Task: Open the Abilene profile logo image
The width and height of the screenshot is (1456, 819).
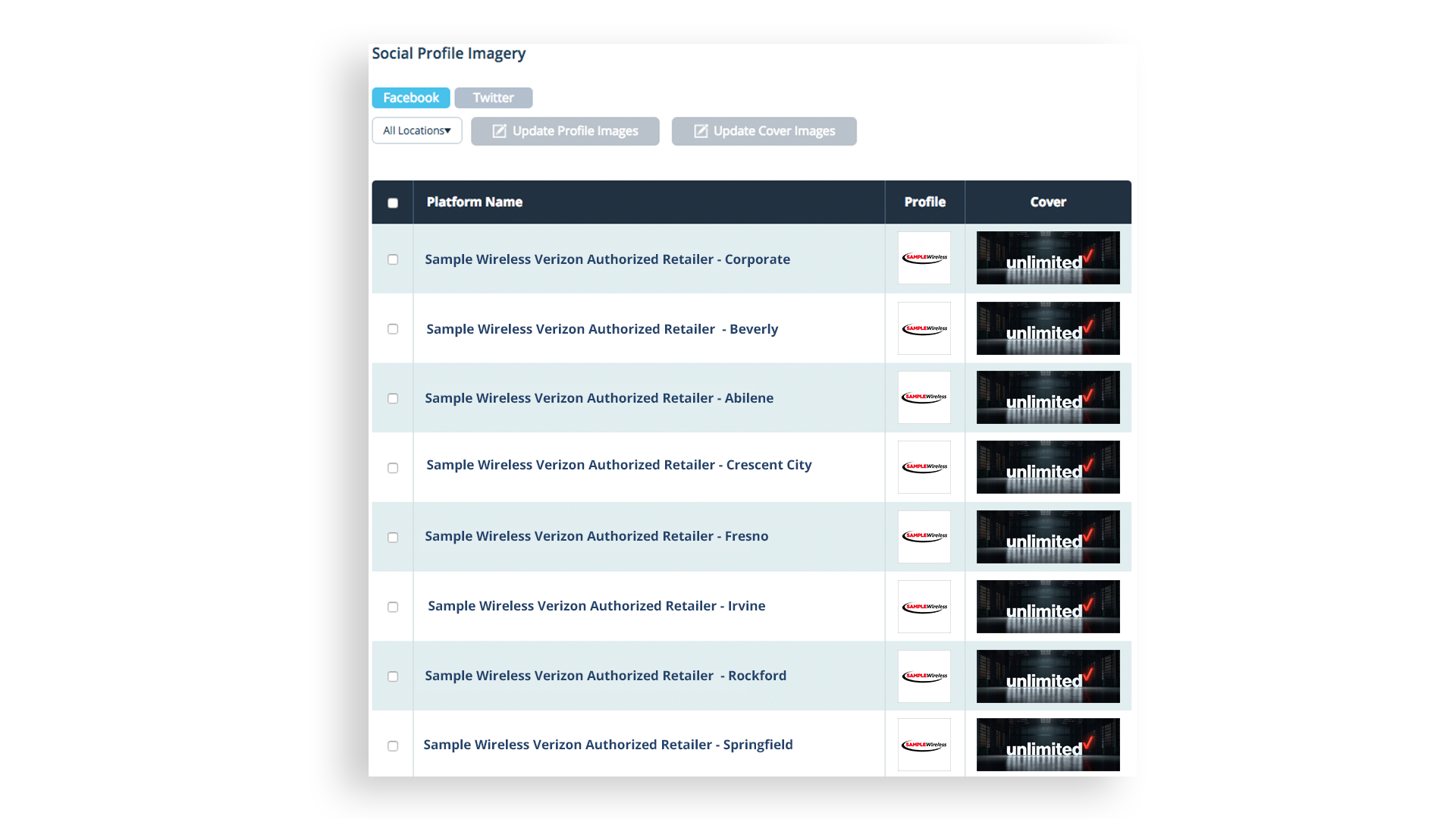Action: coord(924,397)
